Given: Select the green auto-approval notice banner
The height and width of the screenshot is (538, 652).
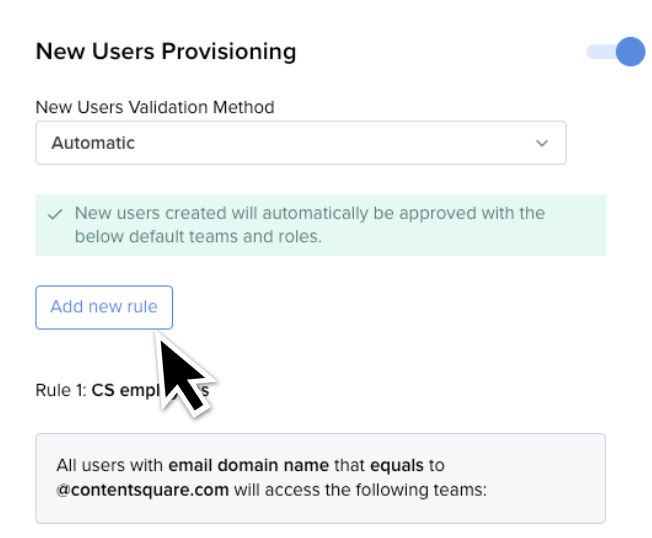Looking at the screenshot, I should [x=321, y=225].
